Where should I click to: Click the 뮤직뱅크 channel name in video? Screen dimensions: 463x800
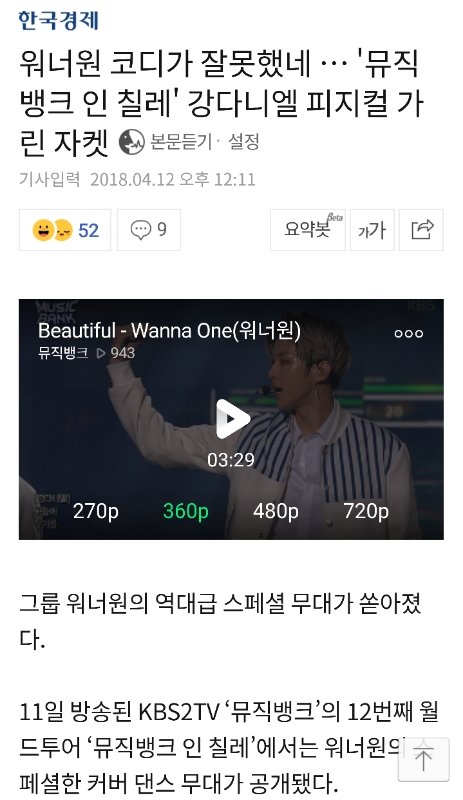(63, 353)
